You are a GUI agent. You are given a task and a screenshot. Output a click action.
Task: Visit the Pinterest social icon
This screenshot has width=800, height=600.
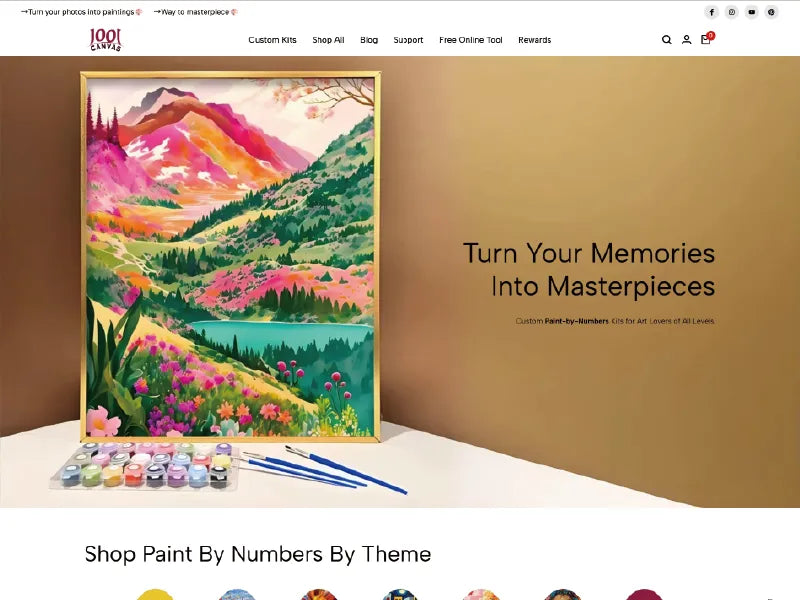tap(771, 12)
